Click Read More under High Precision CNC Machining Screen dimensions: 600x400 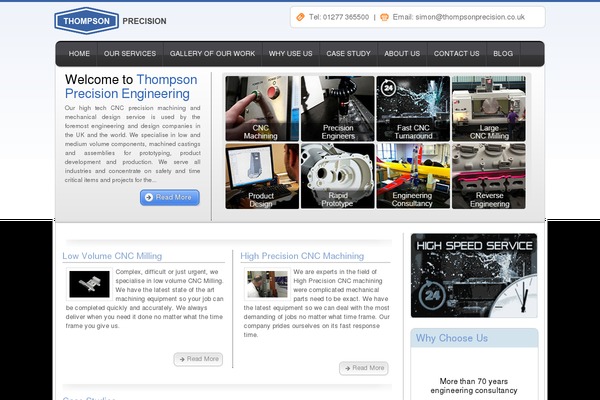click(x=364, y=368)
